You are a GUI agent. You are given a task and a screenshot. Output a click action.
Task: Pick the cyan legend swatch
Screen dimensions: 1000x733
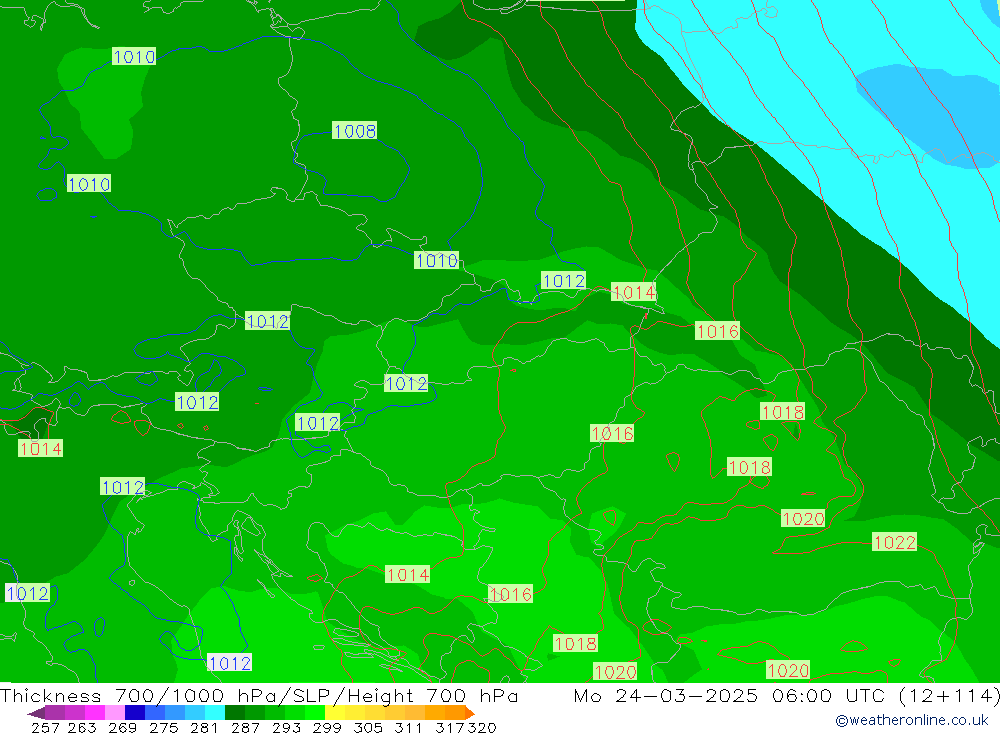(215, 713)
